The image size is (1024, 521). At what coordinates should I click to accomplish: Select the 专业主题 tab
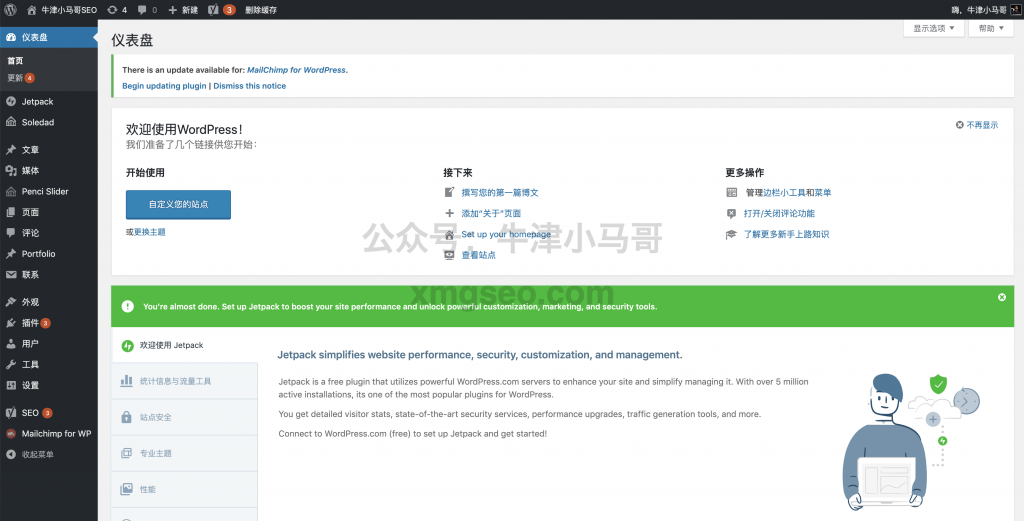click(185, 453)
